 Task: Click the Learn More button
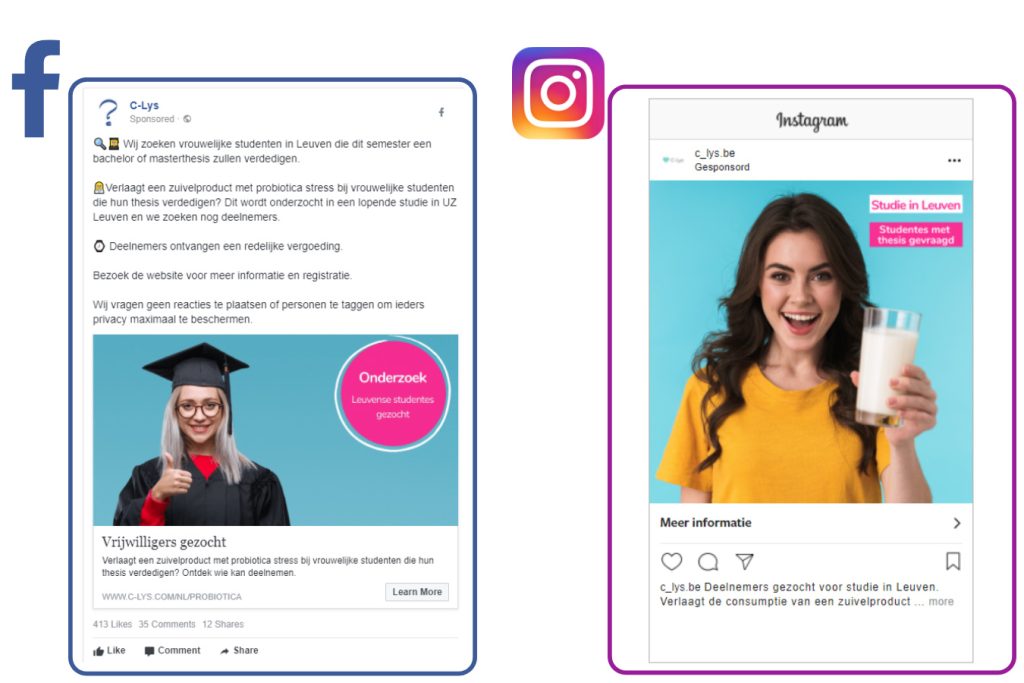(x=417, y=592)
